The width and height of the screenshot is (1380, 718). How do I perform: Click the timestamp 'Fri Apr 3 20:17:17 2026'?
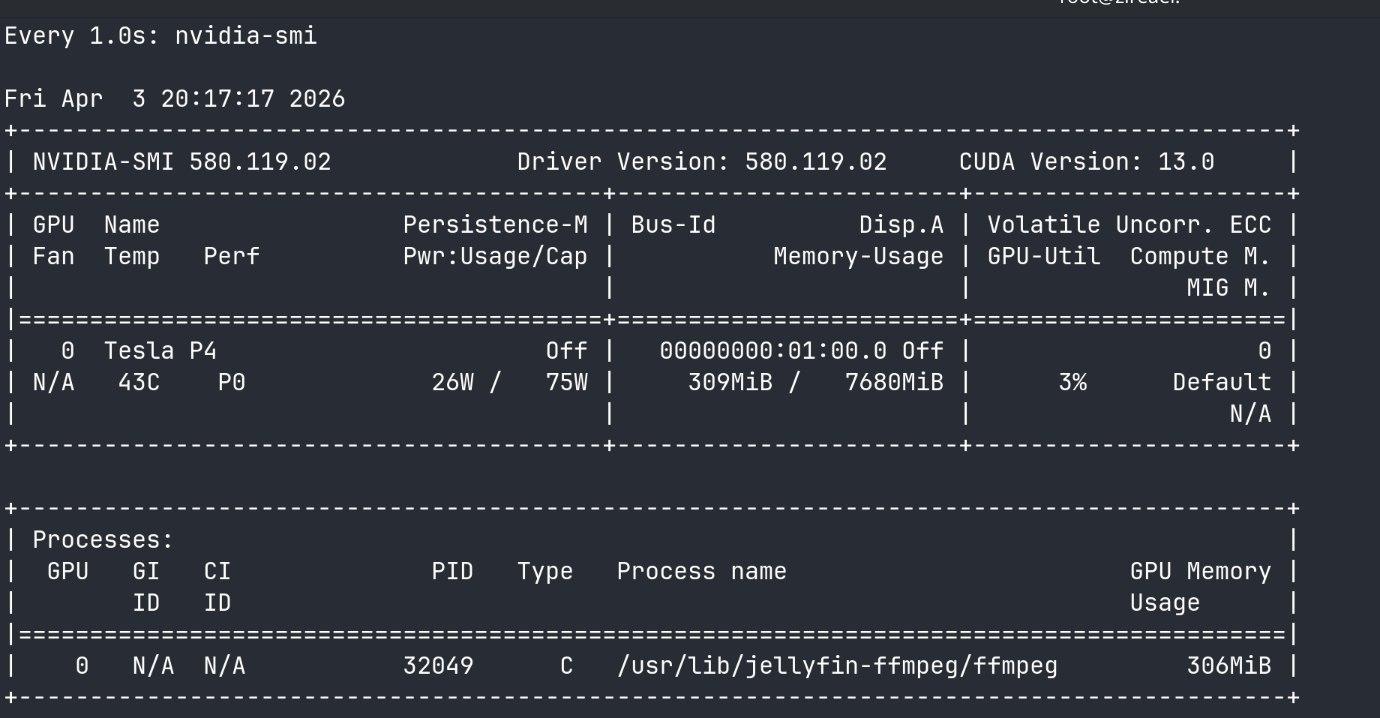coord(175,99)
